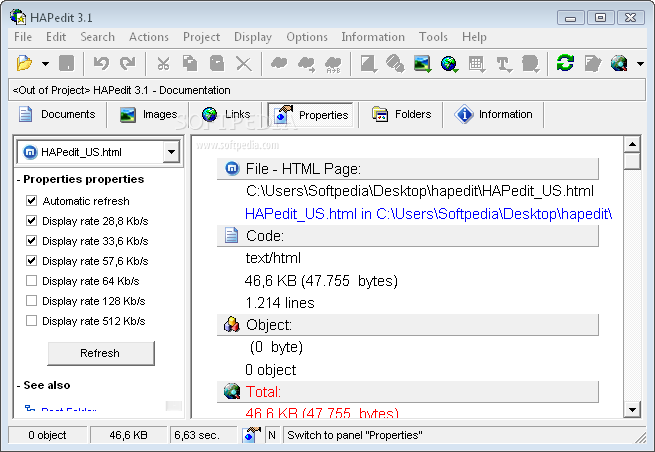Click the Redo toolbar icon
This screenshot has width=655, height=452.
(127, 63)
